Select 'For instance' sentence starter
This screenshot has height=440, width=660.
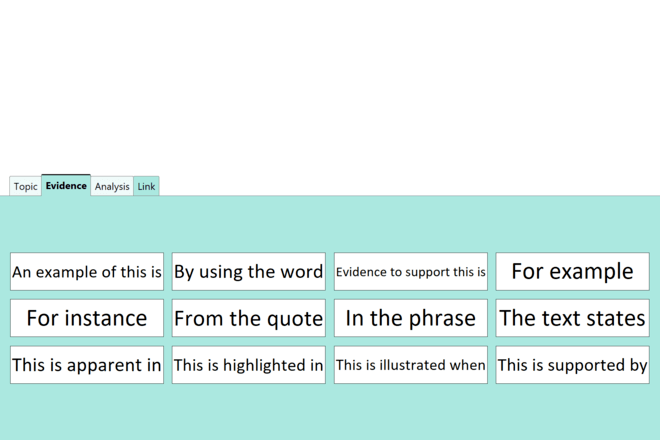click(87, 318)
